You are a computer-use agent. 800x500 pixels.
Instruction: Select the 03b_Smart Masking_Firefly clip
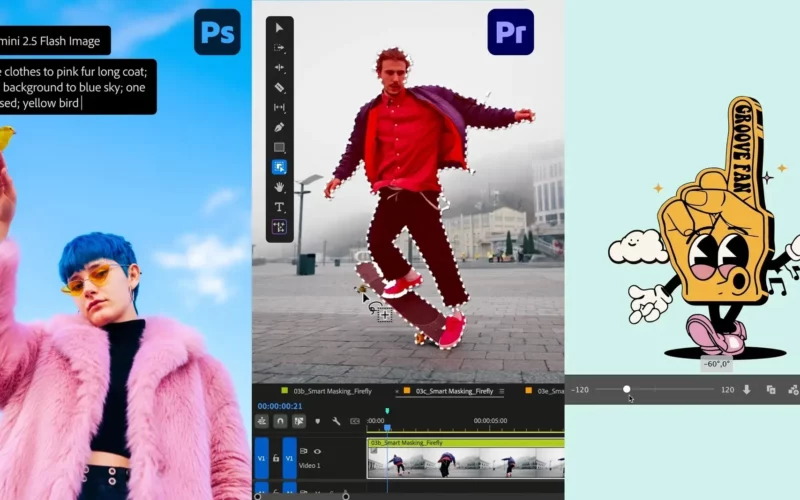coord(465,458)
